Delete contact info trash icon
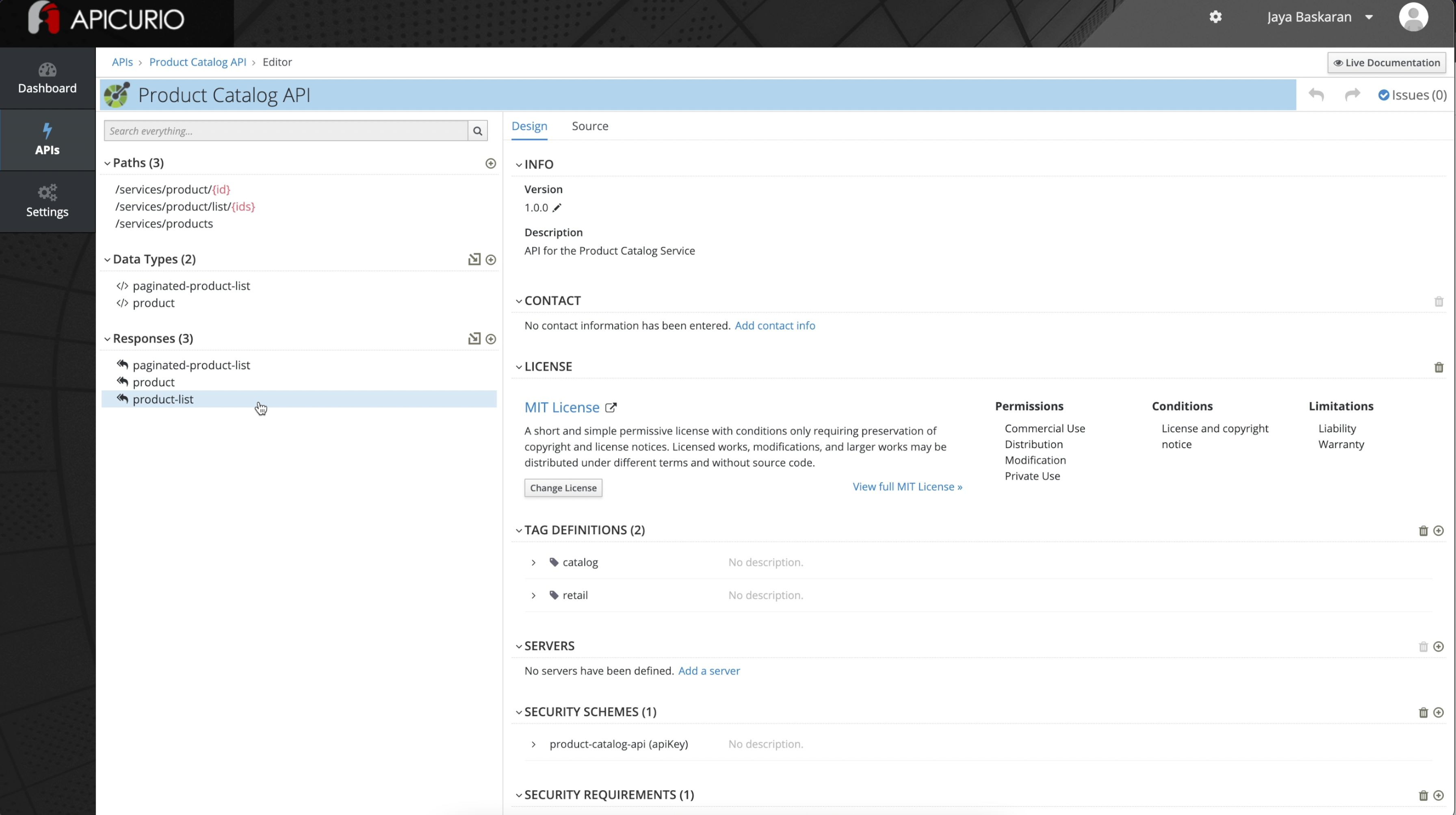This screenshot has width=1456, height=815. coord(1439,302)
